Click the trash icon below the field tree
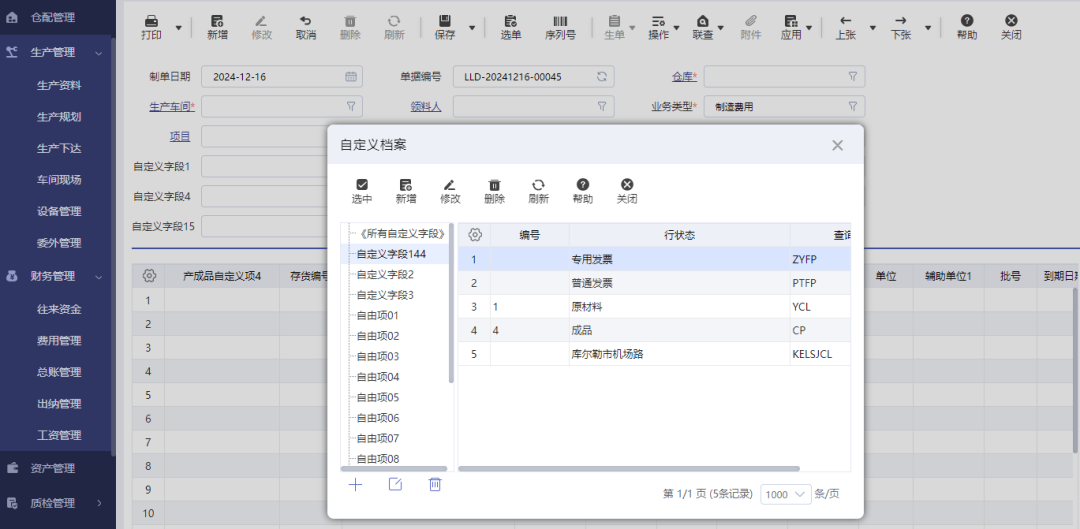 coord(435,484)
